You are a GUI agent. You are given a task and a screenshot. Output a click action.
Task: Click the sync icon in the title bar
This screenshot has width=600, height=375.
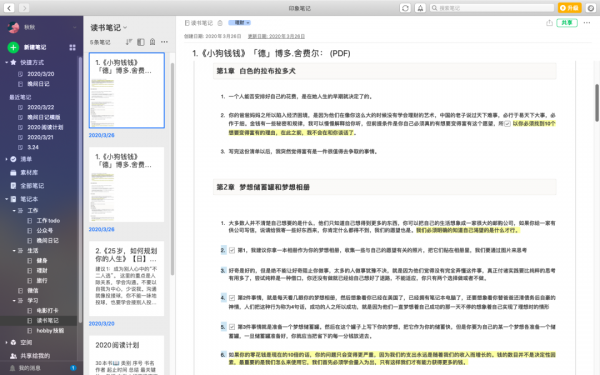tap(405, 8)
